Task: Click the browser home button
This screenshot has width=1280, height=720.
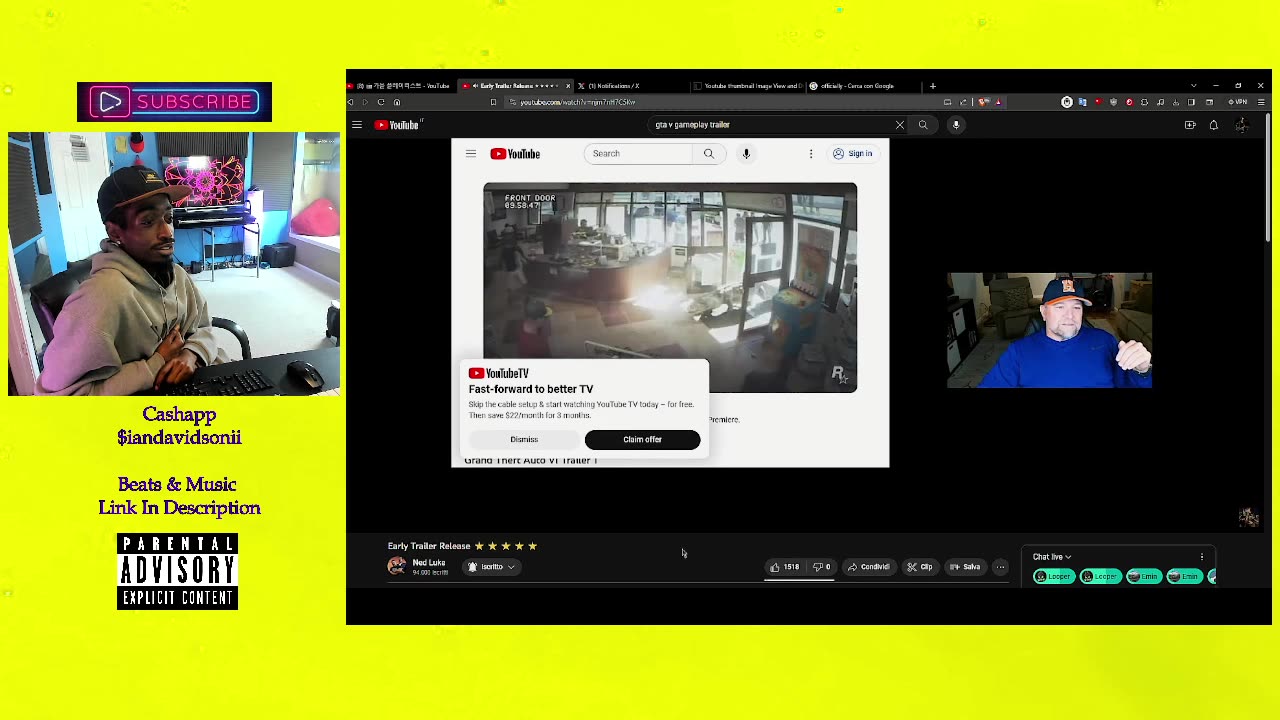Action: click(397, 102)
